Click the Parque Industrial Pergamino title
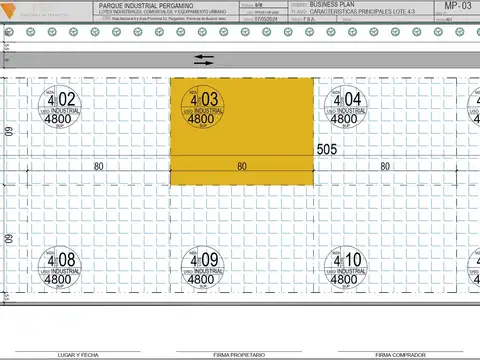This screenshot has height=360, width=480. pos(146,6)
